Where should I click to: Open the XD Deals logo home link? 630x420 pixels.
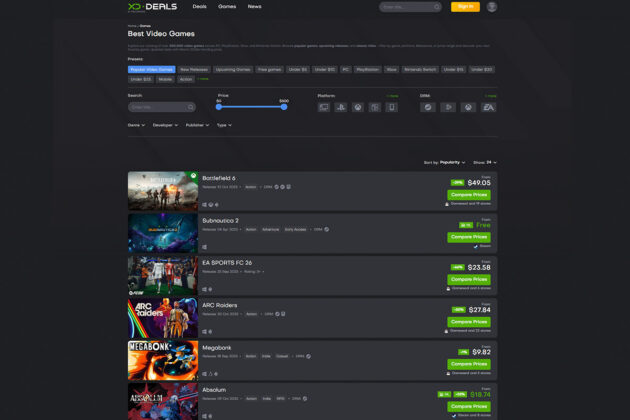(152, 7)
